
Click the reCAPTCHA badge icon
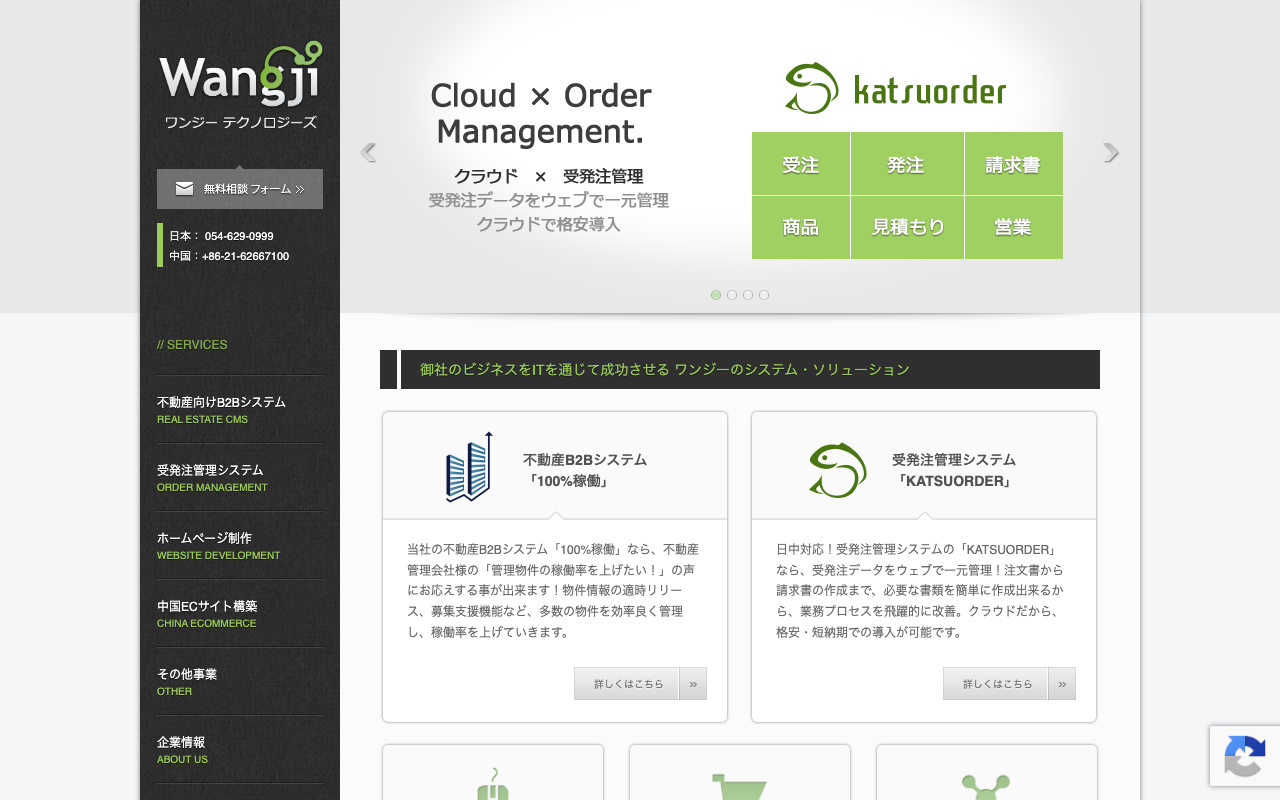(1245, 756)
